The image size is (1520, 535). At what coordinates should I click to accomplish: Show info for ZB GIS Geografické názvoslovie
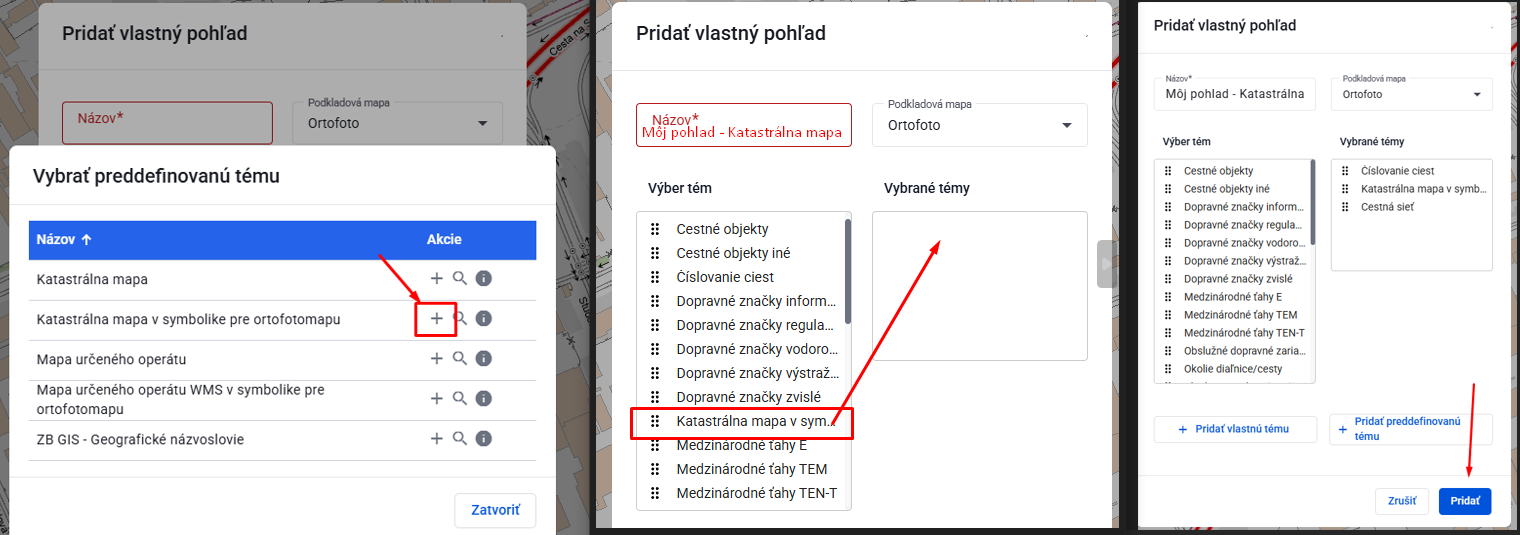click(483, 439)
